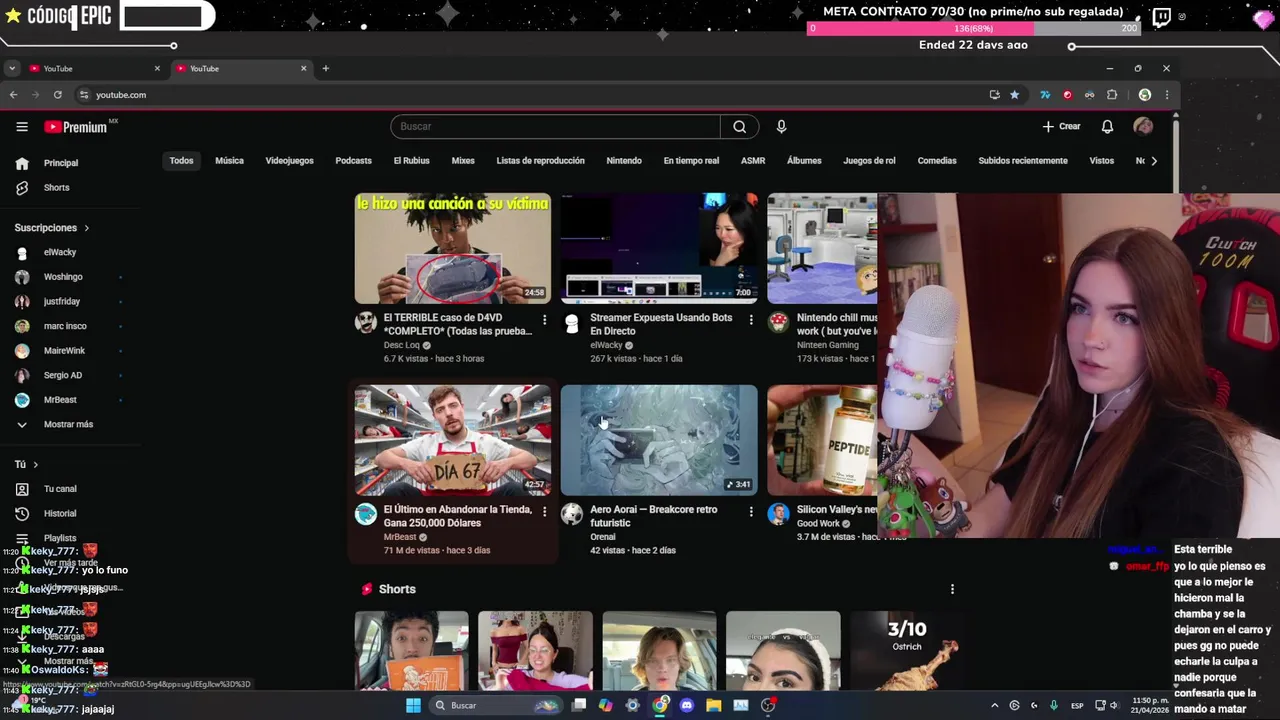Viewport: 1280px width, 720px height.
Task: Open the notifications bell
Action: click(x=1107, y=127)
